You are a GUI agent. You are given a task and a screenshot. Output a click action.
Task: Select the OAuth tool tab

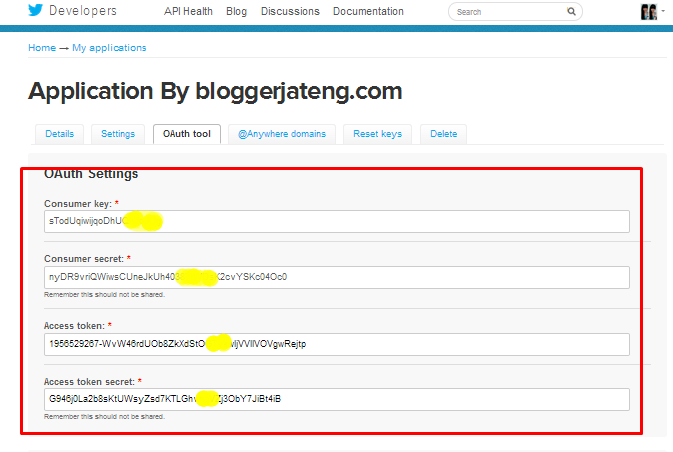click(x=187, y=134)
